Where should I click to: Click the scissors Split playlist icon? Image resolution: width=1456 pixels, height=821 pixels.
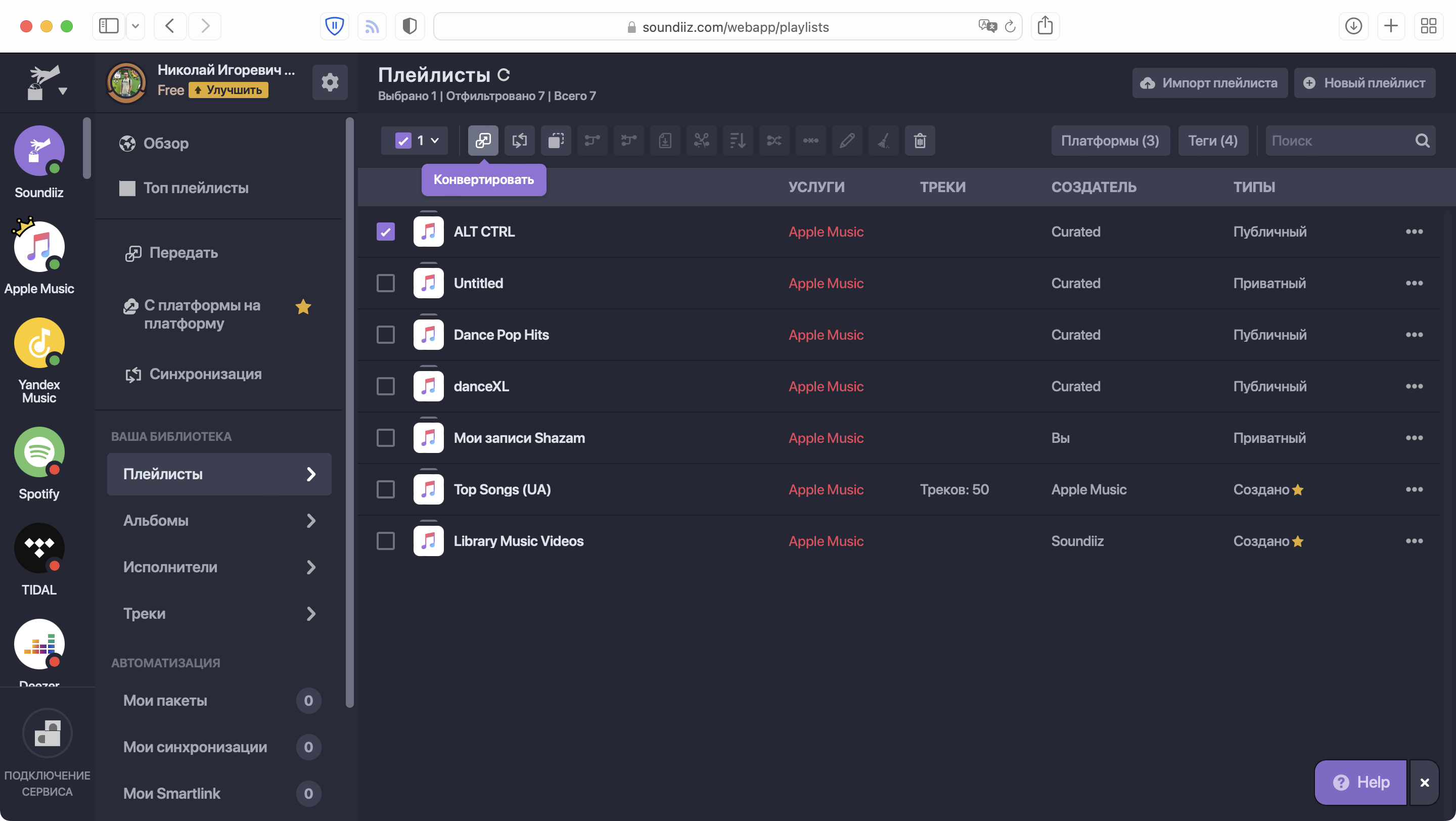point(701,140)
